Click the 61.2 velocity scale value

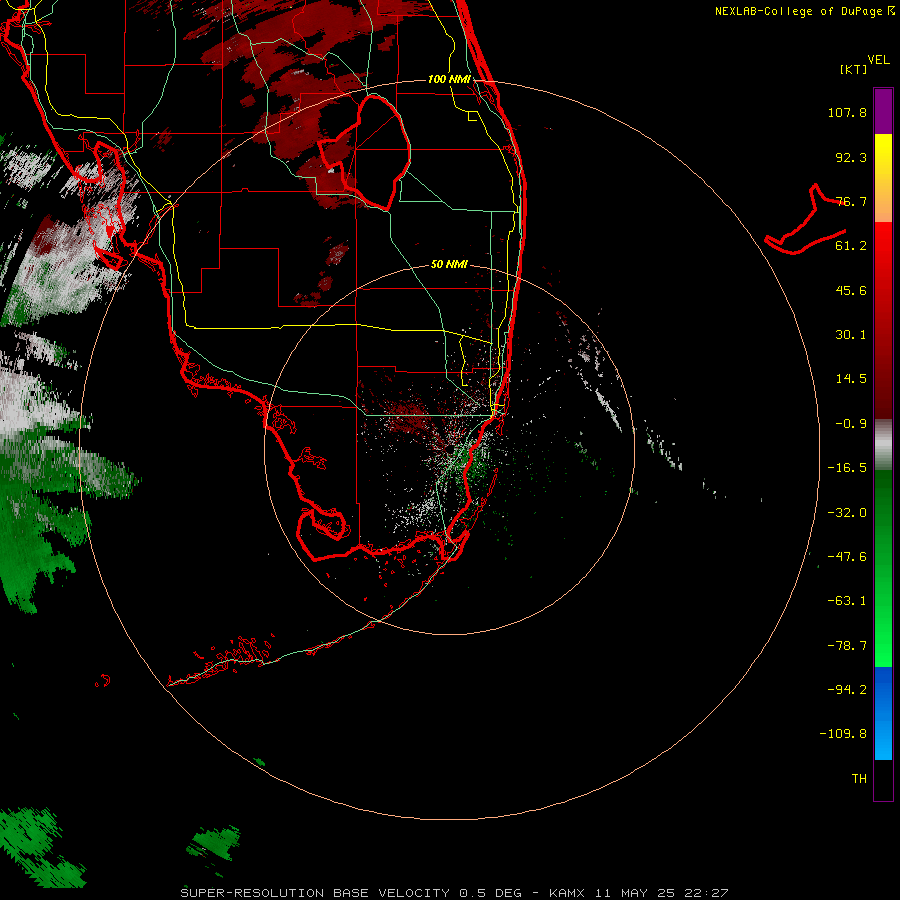tap(851, 246)
